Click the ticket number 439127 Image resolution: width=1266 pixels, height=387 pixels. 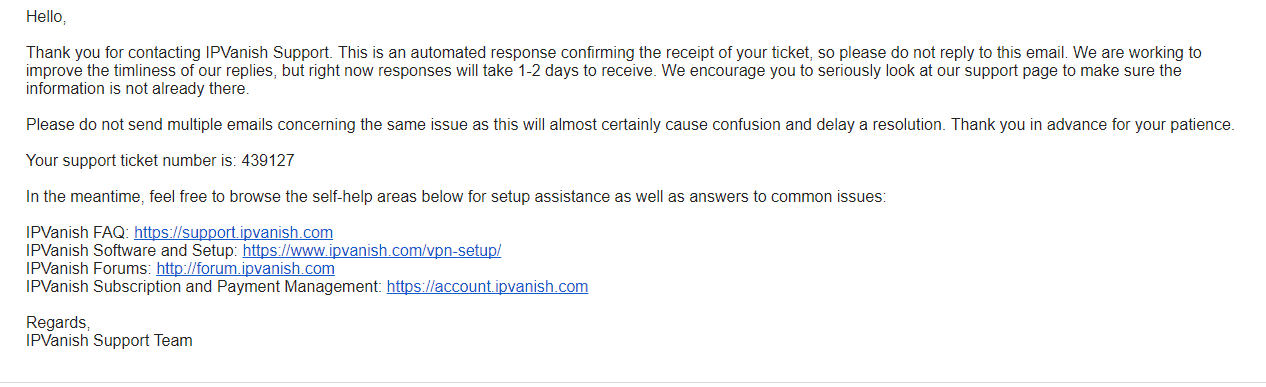(x=268, y=160)
